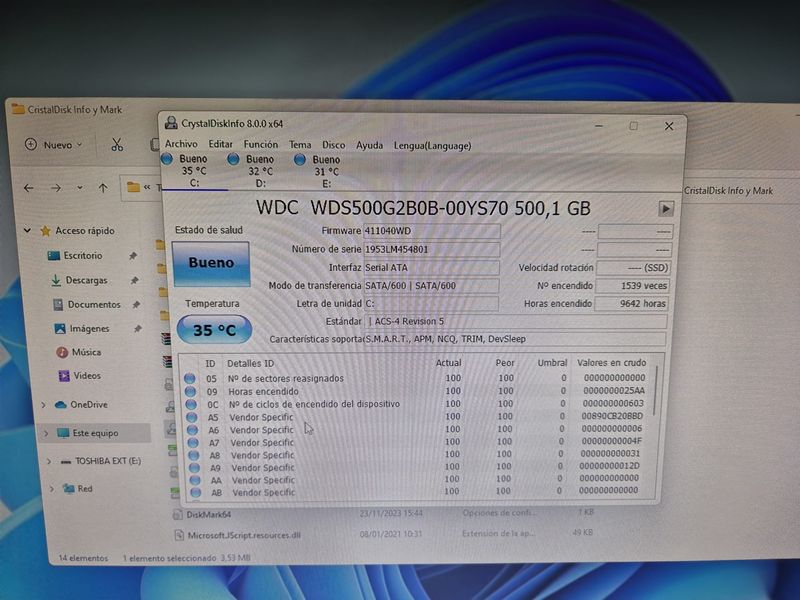This screenshot has height=600, width=800.
Task: Open Vídeos in Explorer sidebar
Action: click(x=87, y=376)
